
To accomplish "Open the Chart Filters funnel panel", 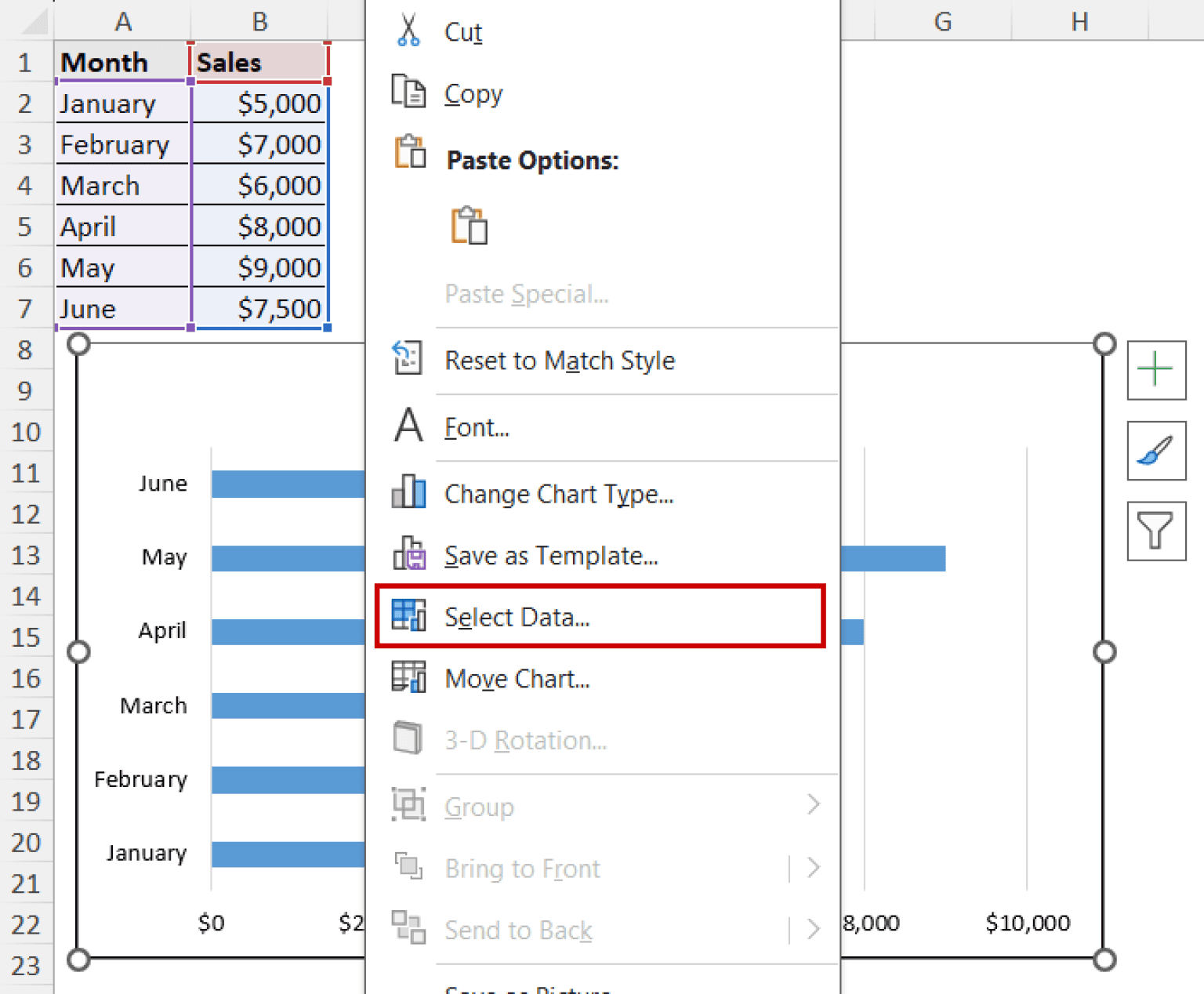I will (x=1156, y=531).
